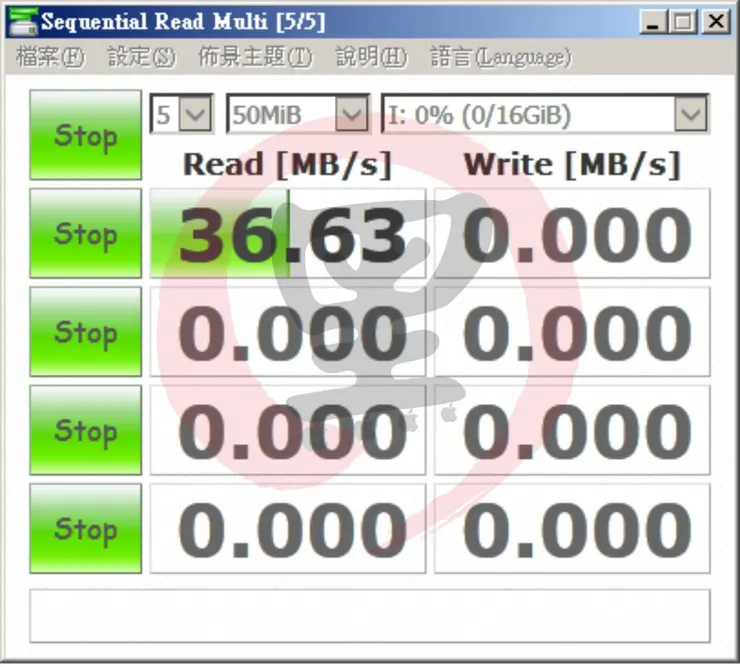Viewport: 740px width, 667px height.
Task: Open the 佈景主題(T) menu
Action: click(x=255, y=57)
